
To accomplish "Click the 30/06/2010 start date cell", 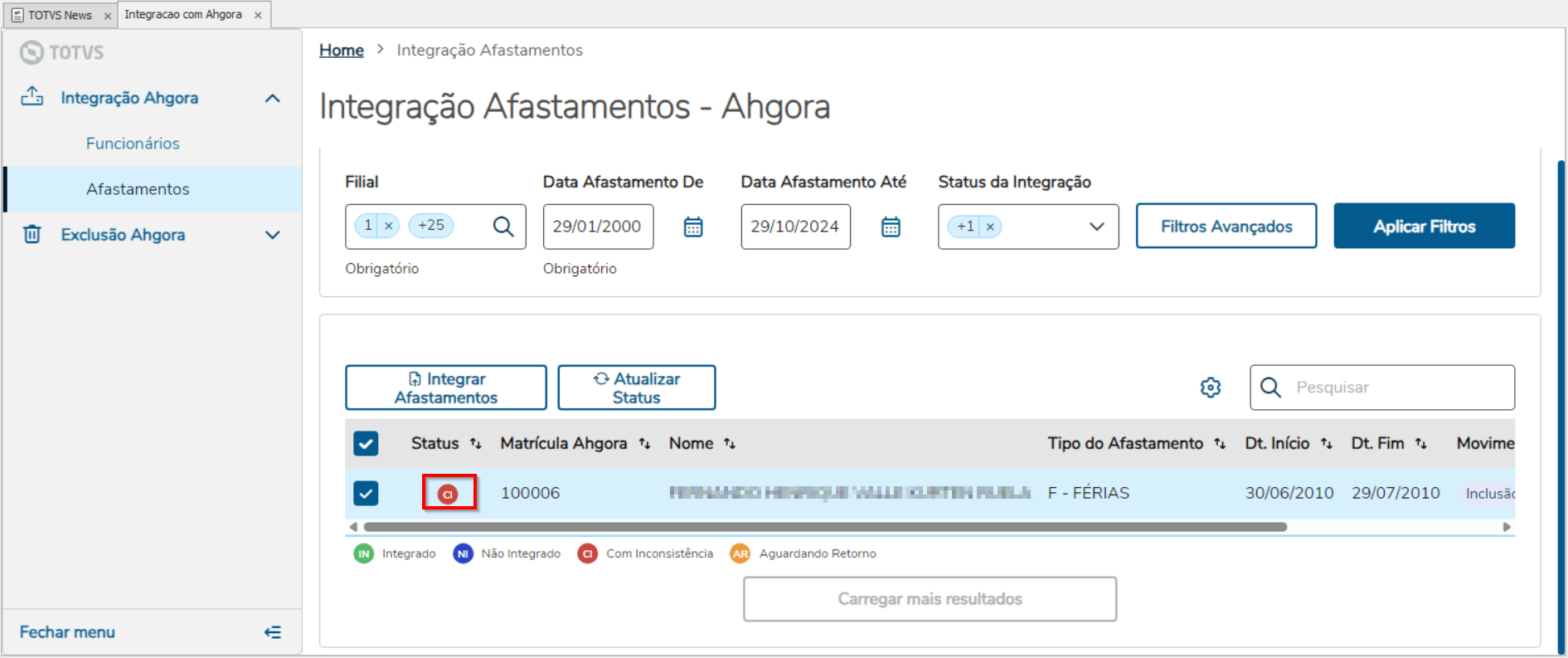I will tap(1289, 493).
